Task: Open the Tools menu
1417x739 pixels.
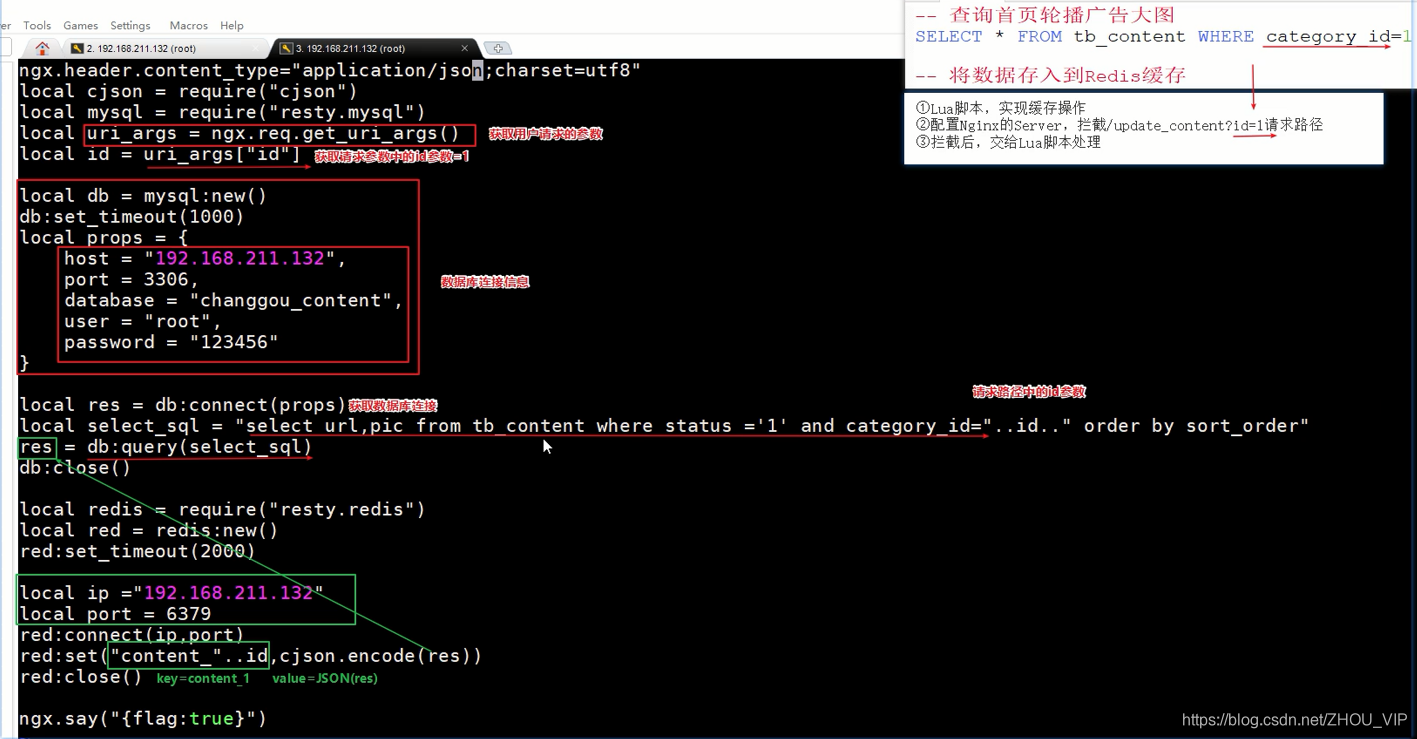Action: 37,25
